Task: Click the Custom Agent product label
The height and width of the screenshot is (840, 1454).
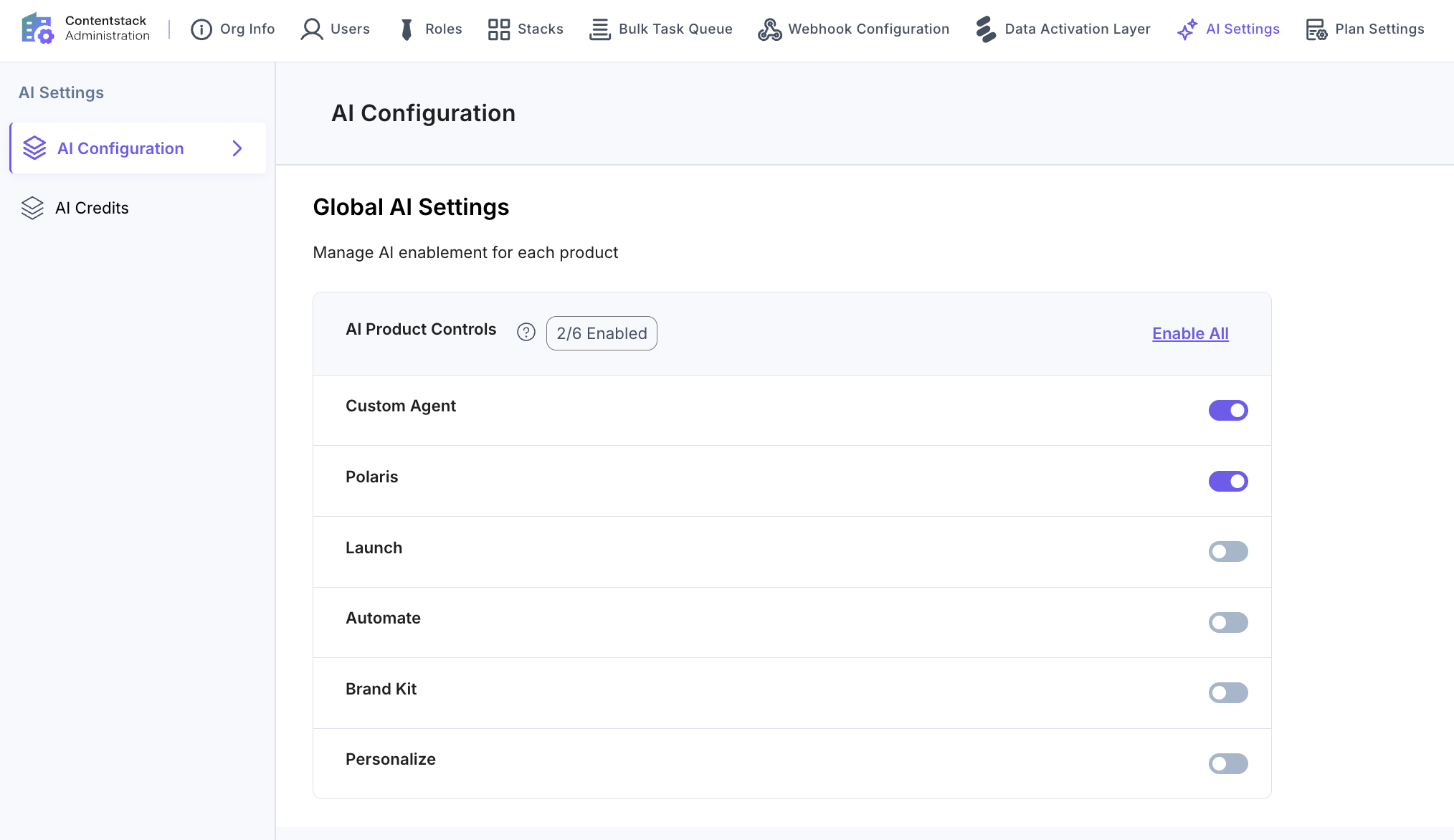Action: pos(401,406)
